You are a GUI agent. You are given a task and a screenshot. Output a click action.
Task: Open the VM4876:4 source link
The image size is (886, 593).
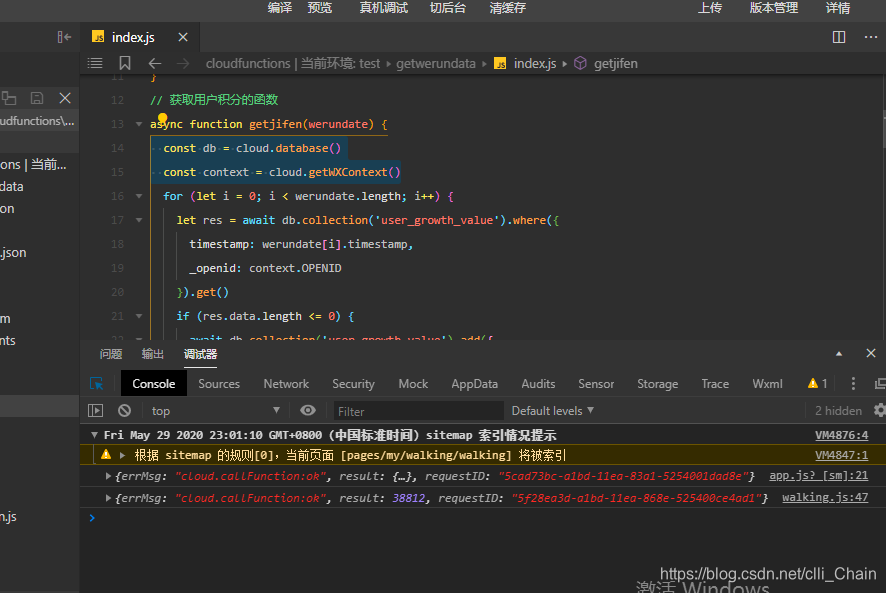click(841, 435)
